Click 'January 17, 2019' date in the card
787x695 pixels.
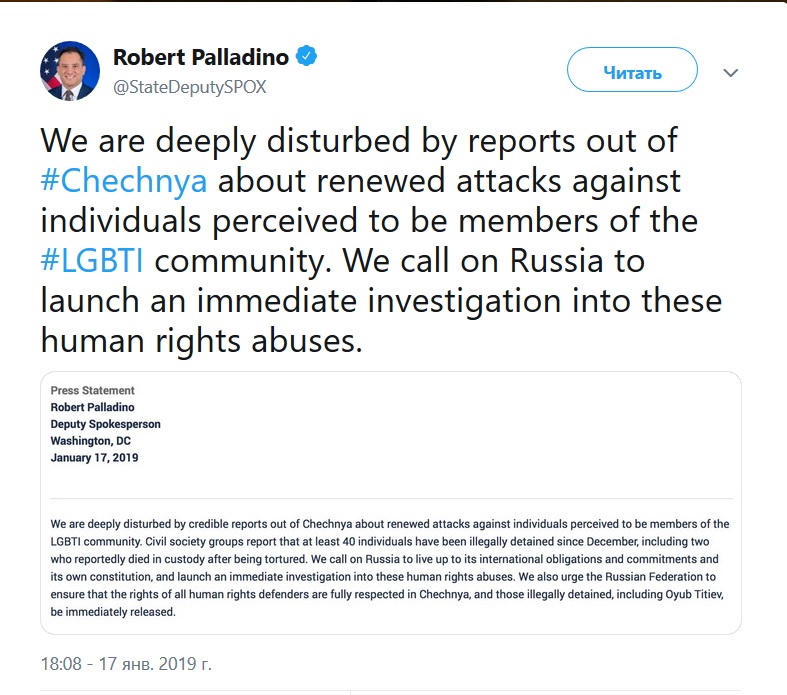click(x=94, y=458)
